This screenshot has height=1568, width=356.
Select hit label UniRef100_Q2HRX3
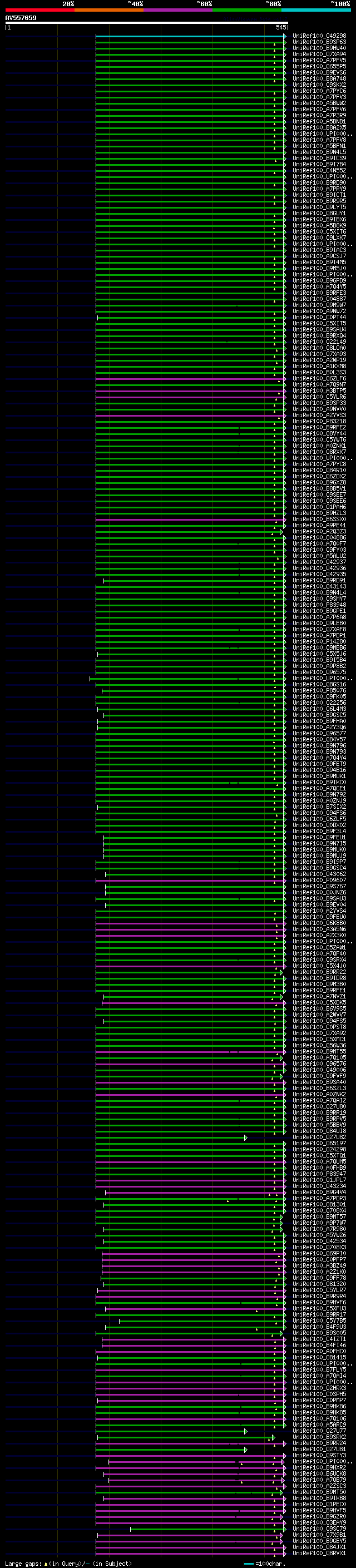point(319,1387)
